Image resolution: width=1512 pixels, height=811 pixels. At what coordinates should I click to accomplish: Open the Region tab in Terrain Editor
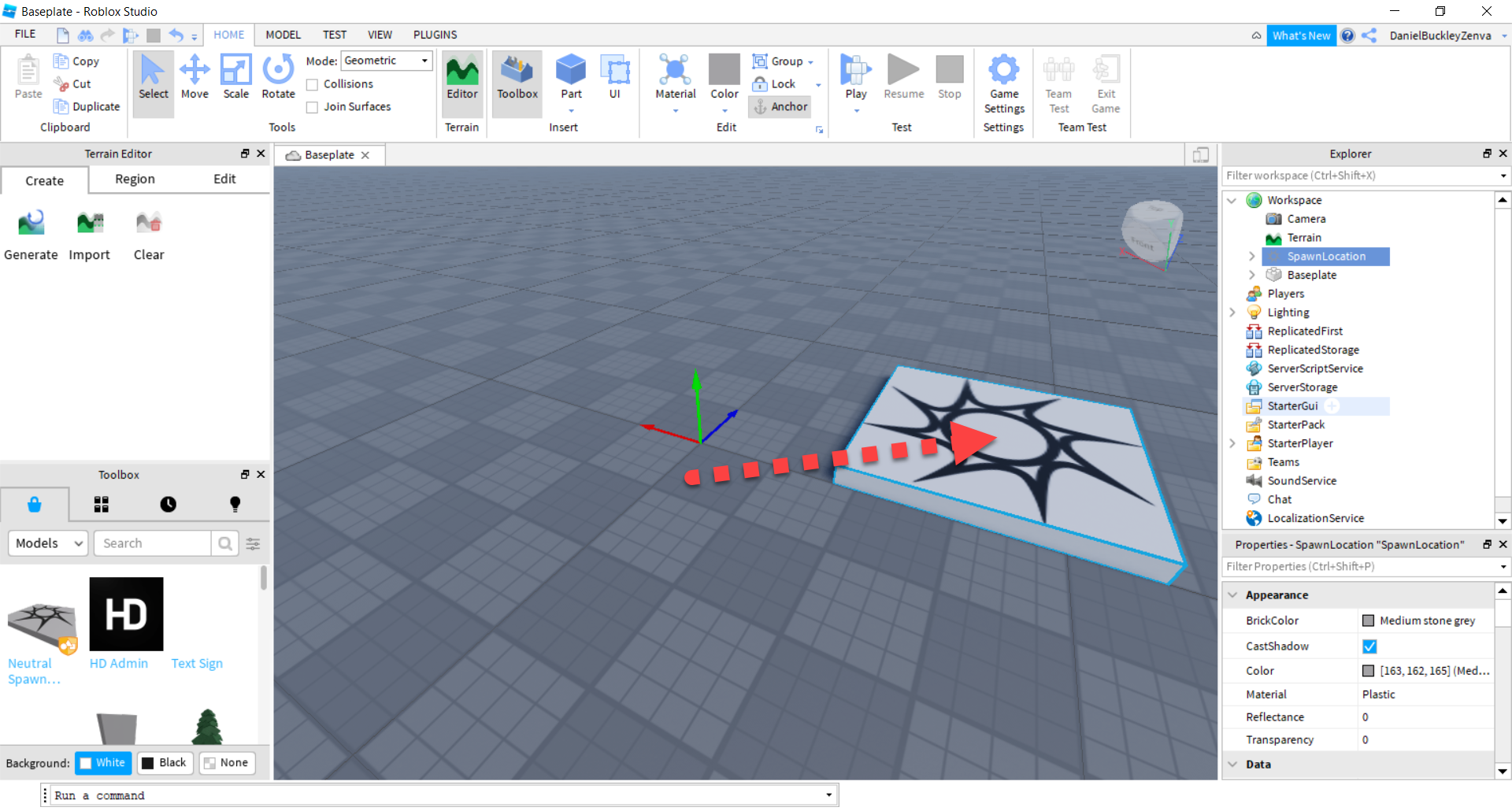click(x=135, y=179)
